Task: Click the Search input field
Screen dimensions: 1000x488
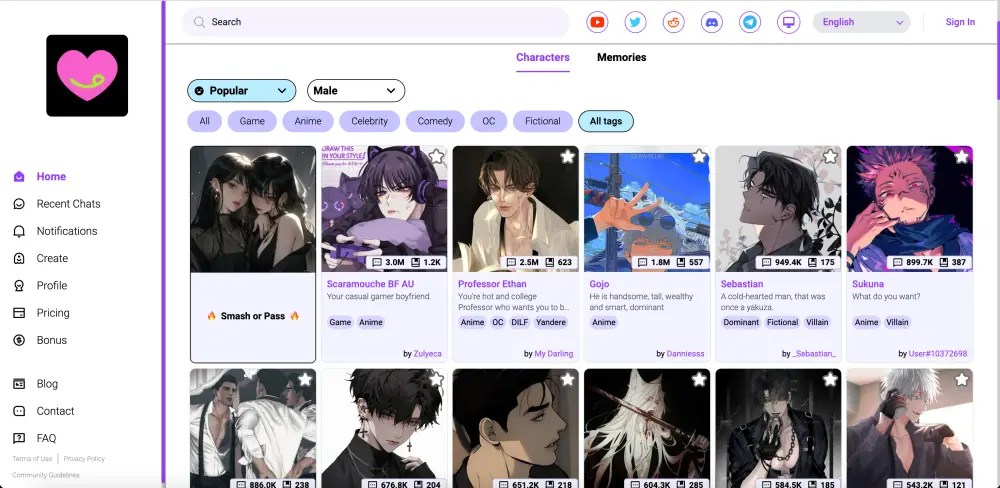Action: coord(376,22)
